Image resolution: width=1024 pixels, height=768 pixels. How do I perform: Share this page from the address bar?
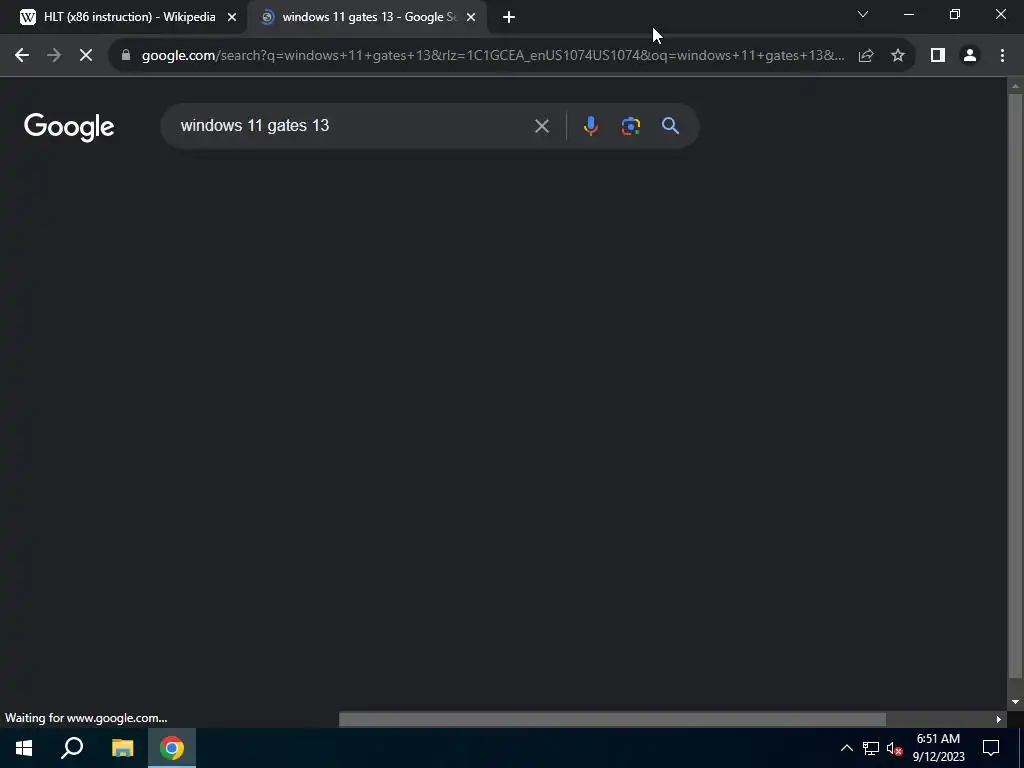(x=866, y=56)
